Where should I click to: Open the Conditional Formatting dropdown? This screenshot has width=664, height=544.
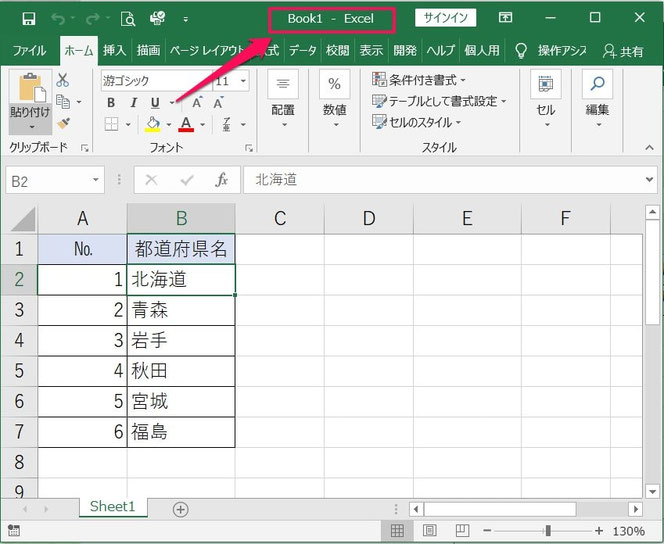pos(418,80)
